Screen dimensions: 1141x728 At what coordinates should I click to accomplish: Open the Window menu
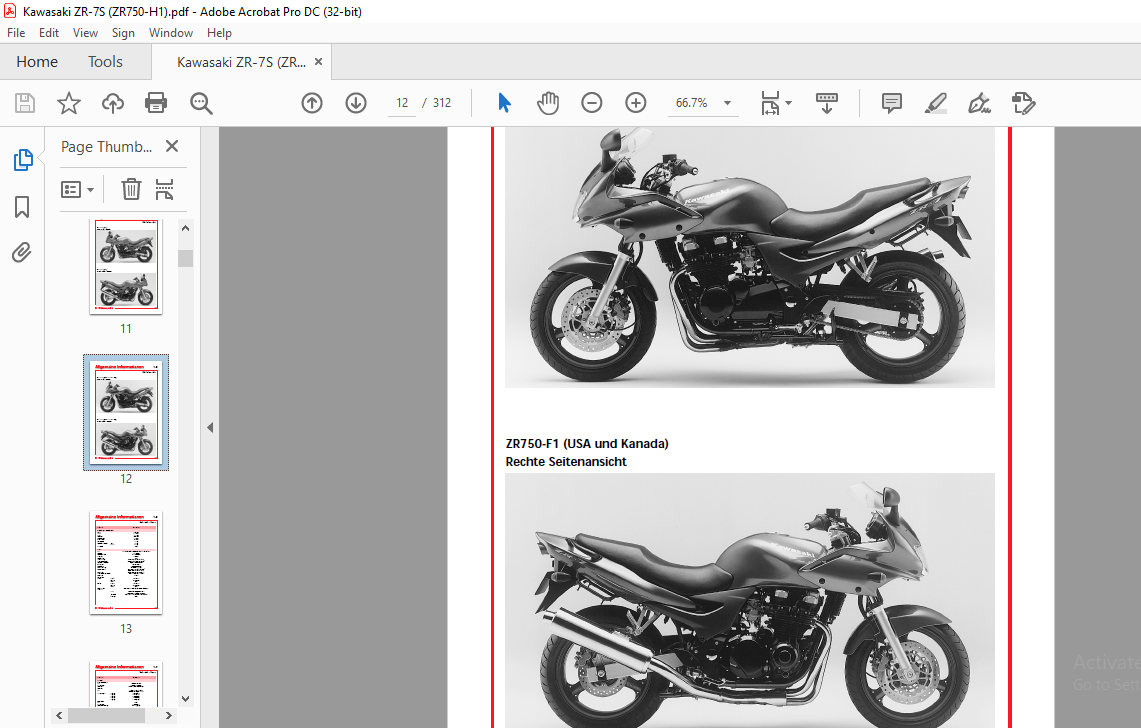[171, 33]
